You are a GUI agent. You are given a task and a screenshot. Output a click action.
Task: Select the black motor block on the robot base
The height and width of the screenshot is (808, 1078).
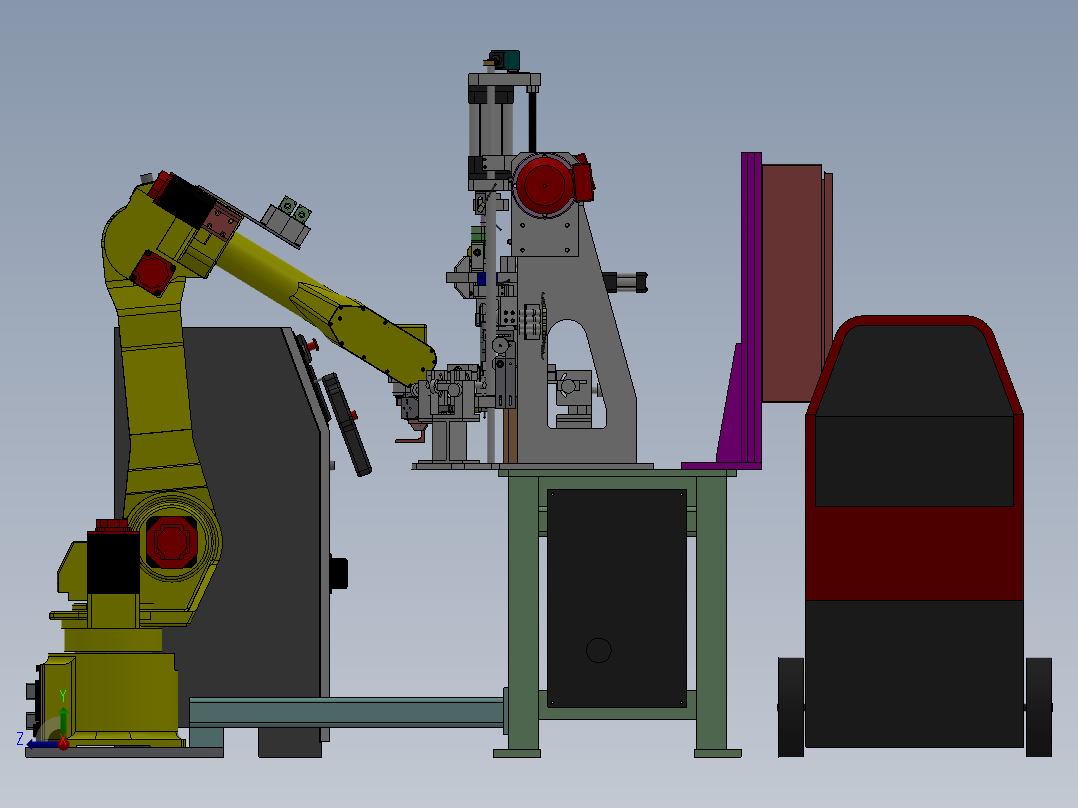pyautogui.click(x=113, y=563)
